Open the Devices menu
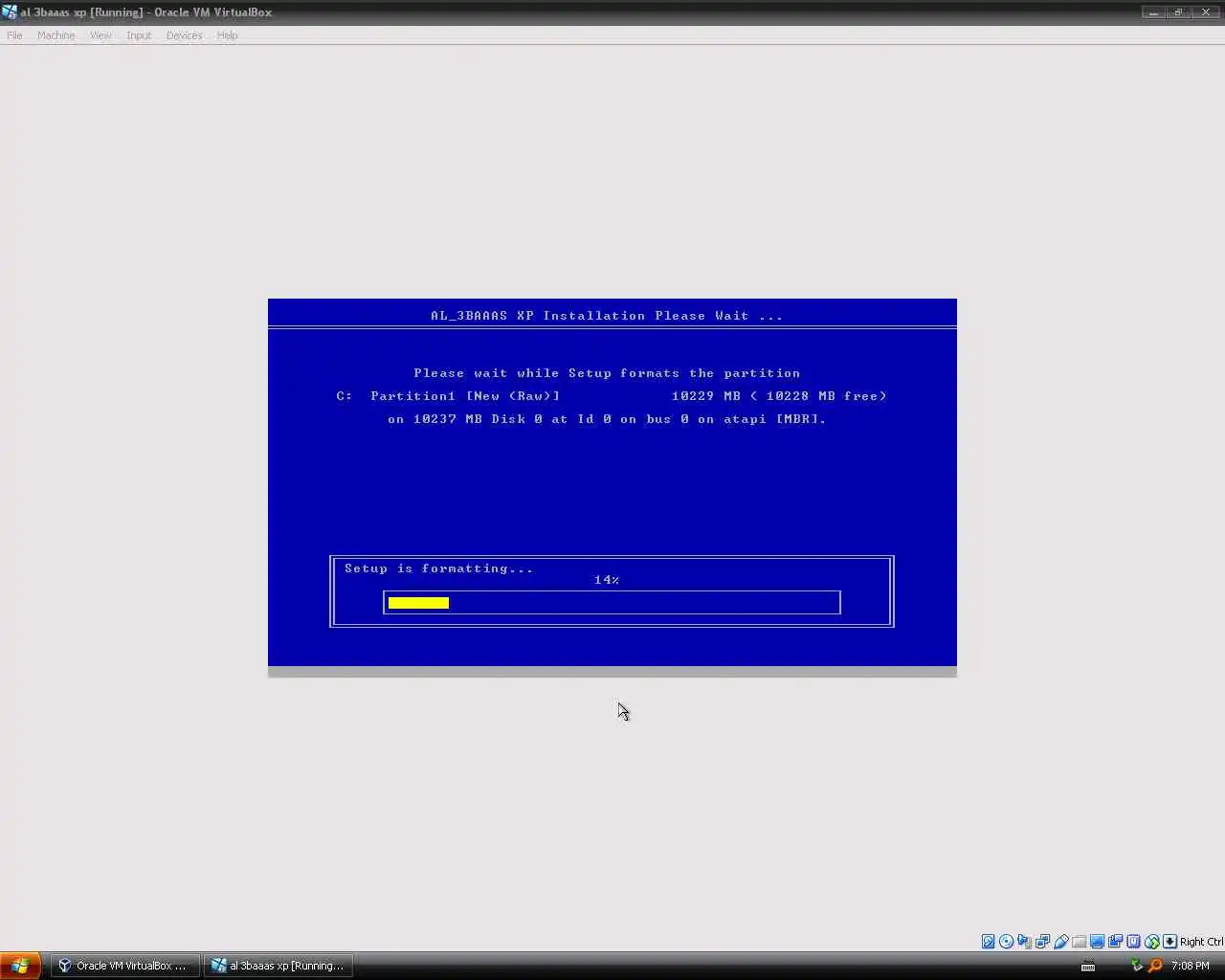Image resolution: width=1225 pixels, height=980 pixels. [x=184, y=35]
